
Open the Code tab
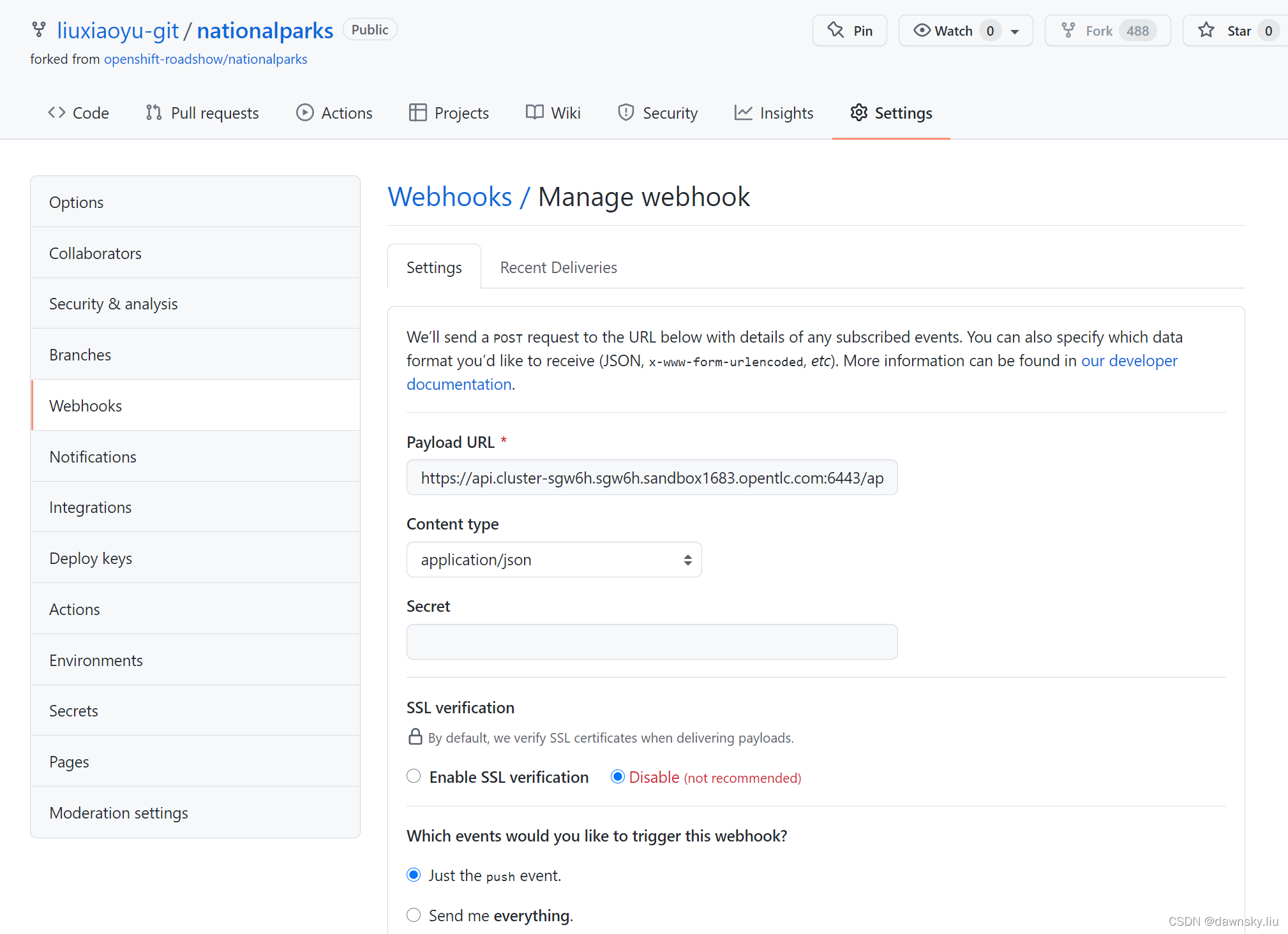(79, 113)
